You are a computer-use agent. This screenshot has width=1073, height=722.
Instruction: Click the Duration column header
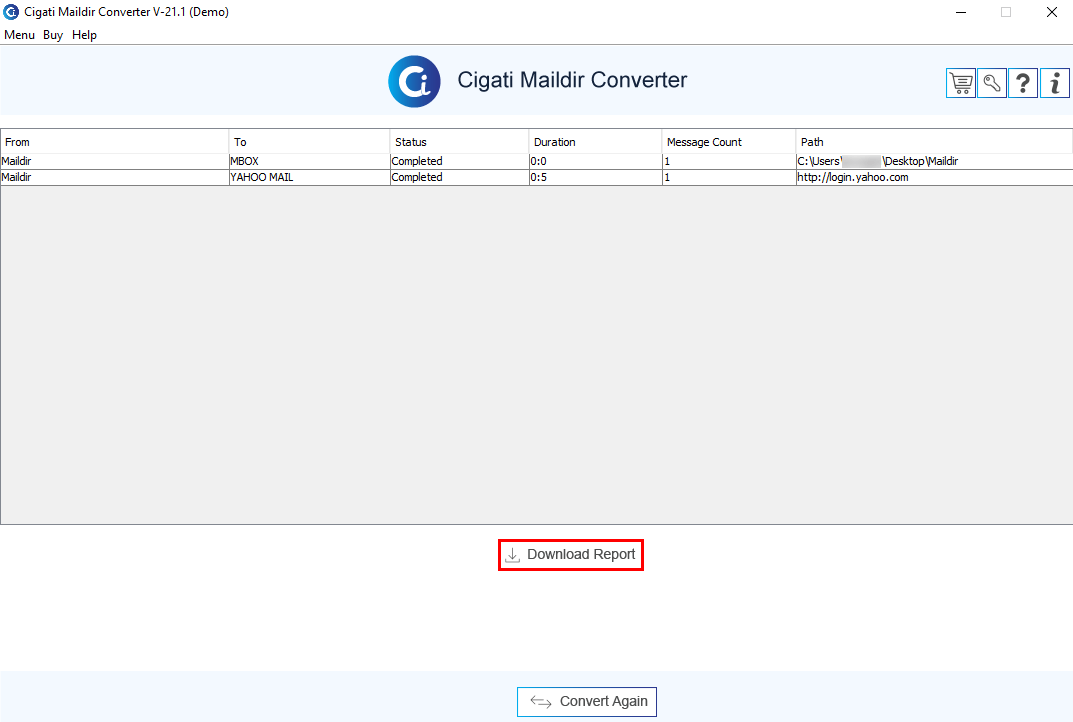tap(595, 142)
